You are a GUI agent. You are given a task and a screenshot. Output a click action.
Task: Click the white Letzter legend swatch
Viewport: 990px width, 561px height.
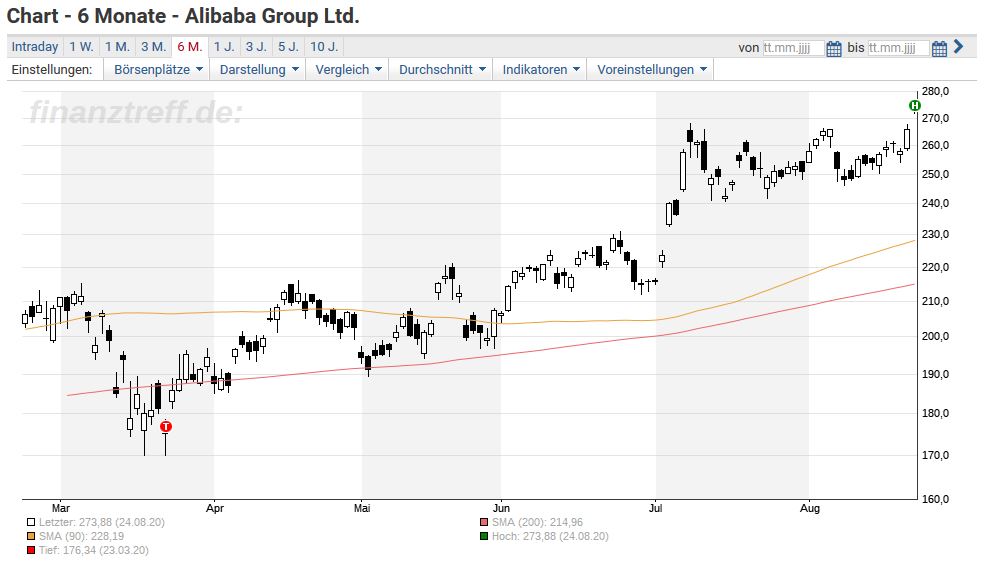(x=31, y=523)
